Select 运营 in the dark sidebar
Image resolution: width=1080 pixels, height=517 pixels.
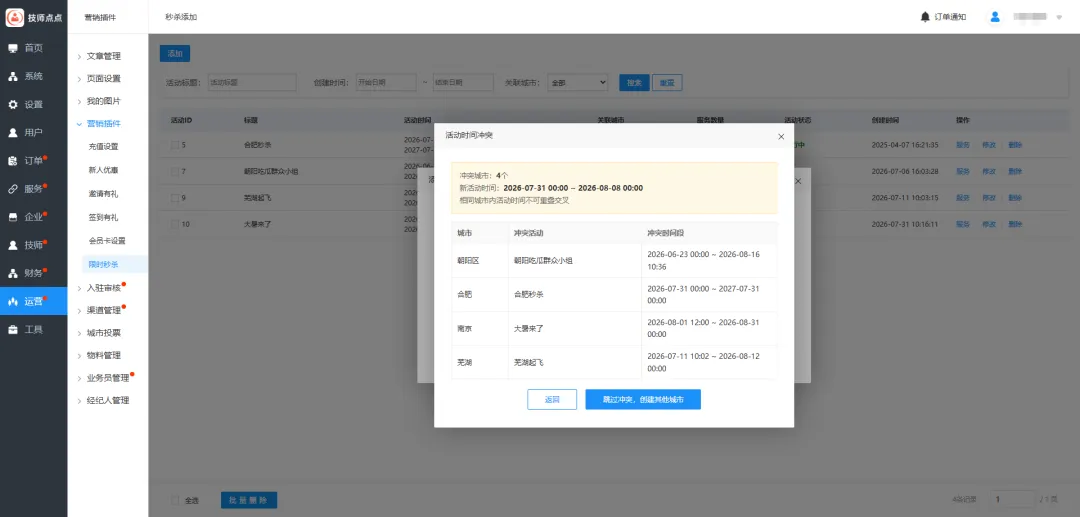coord(33,302)
